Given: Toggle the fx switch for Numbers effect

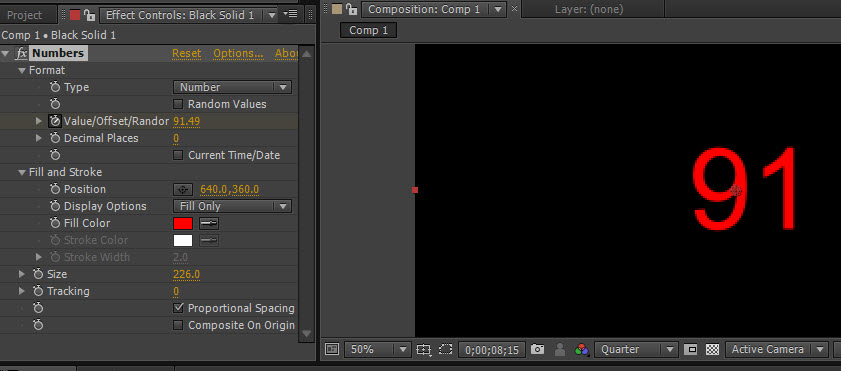Looking at the screenshot, I should [x=21, y=53].
